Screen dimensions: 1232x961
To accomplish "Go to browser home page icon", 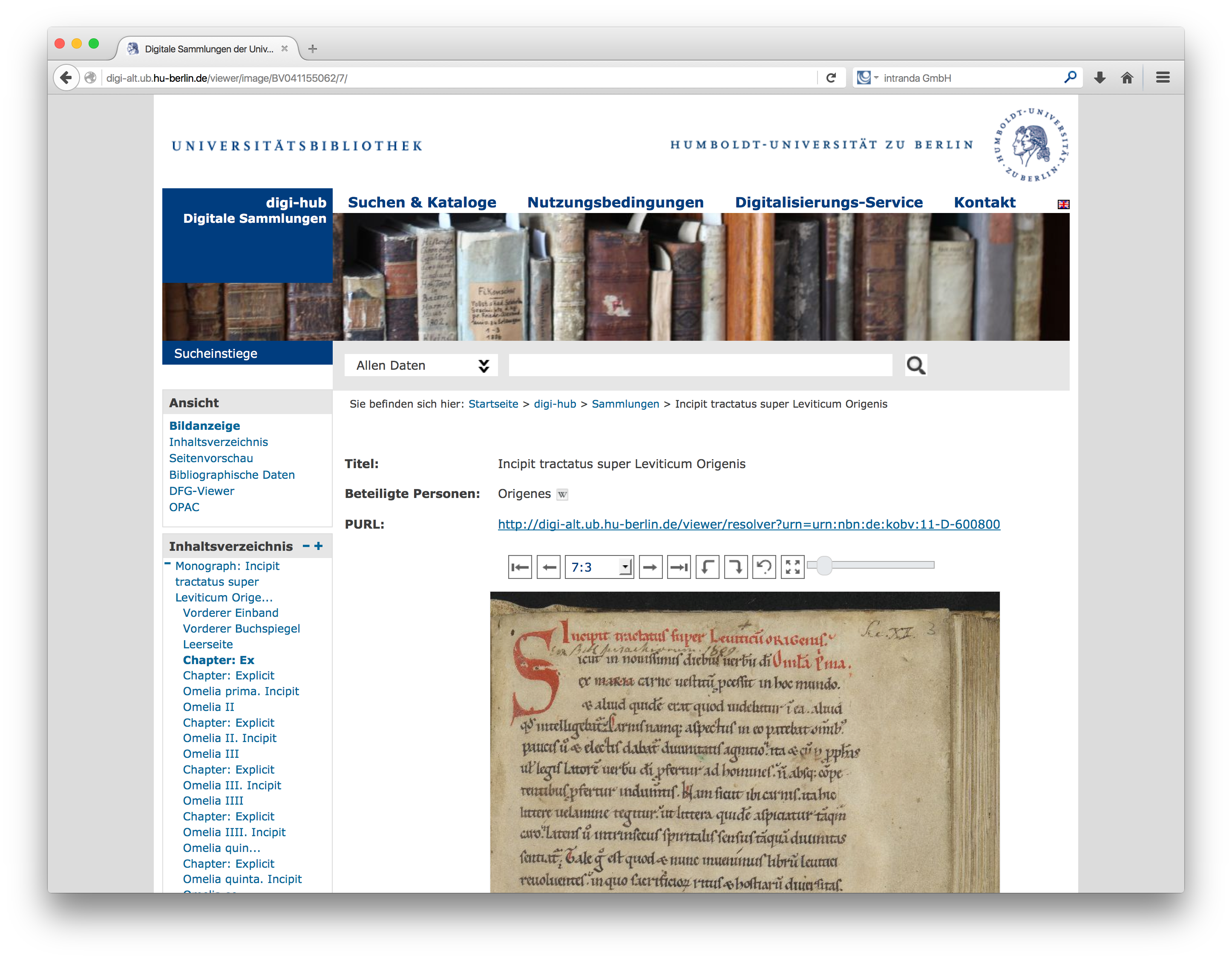I will click(1127, 78).
